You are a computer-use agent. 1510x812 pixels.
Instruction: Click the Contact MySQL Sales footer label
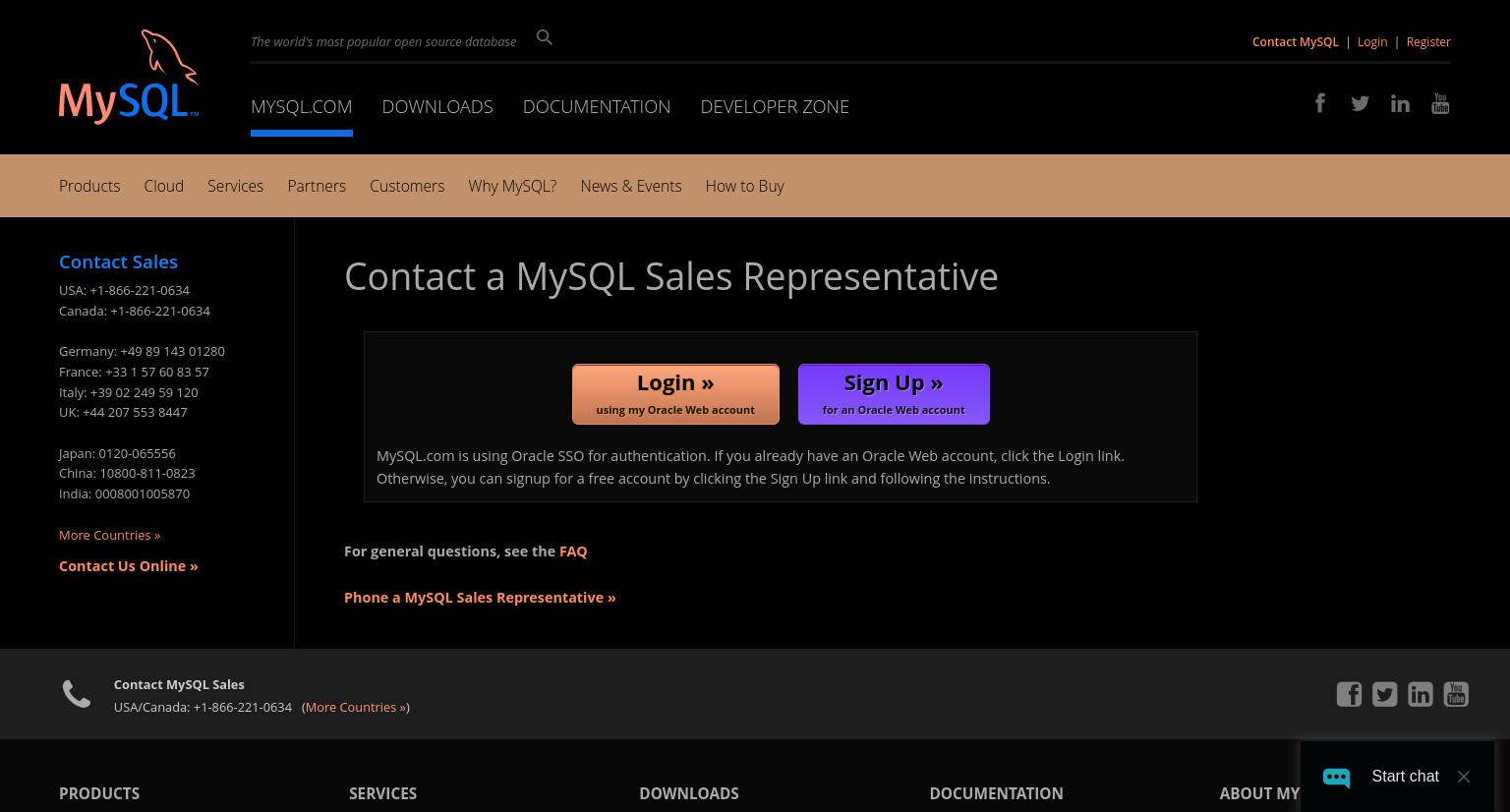tap(179, 684)
